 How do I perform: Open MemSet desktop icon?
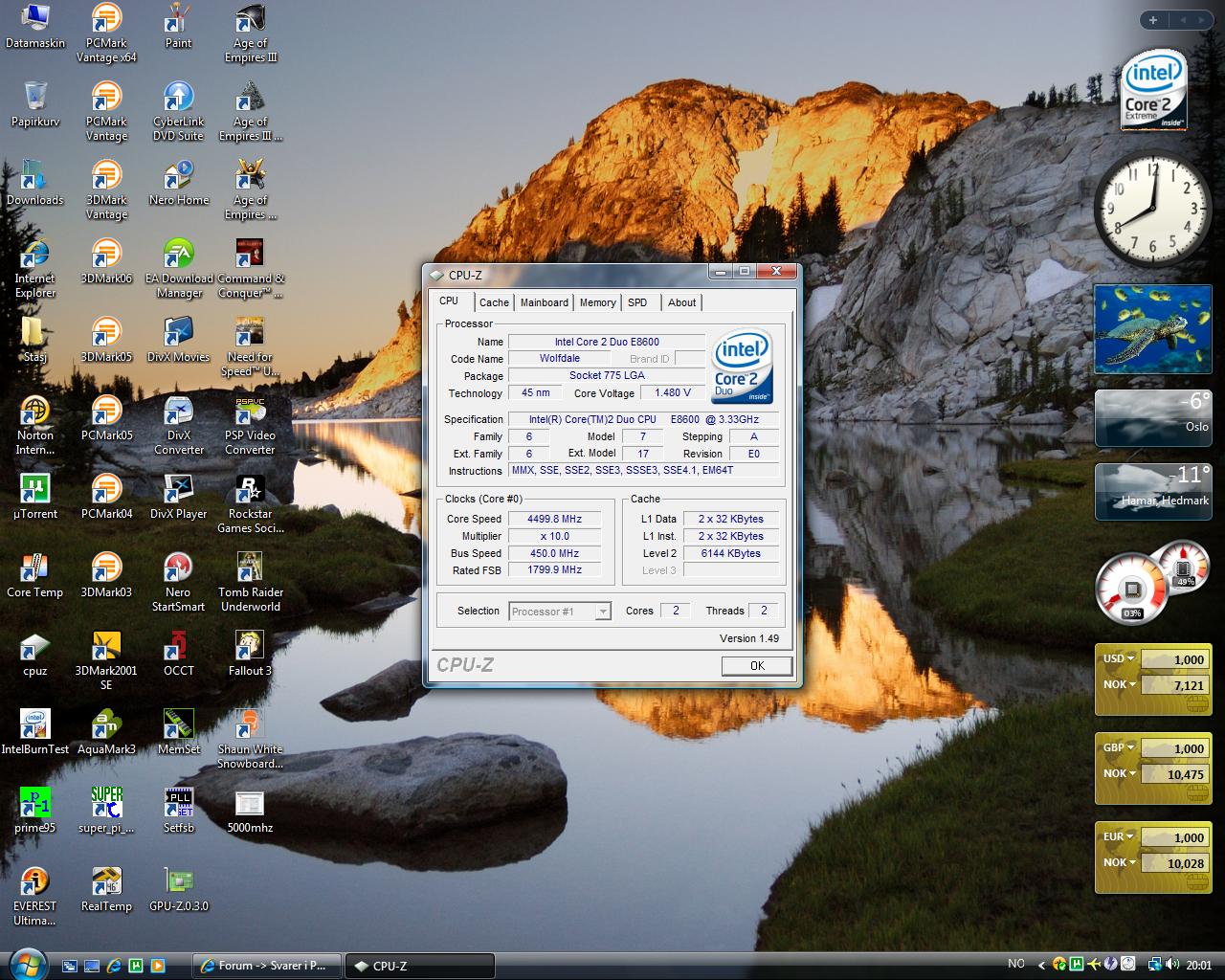(178, 733)
